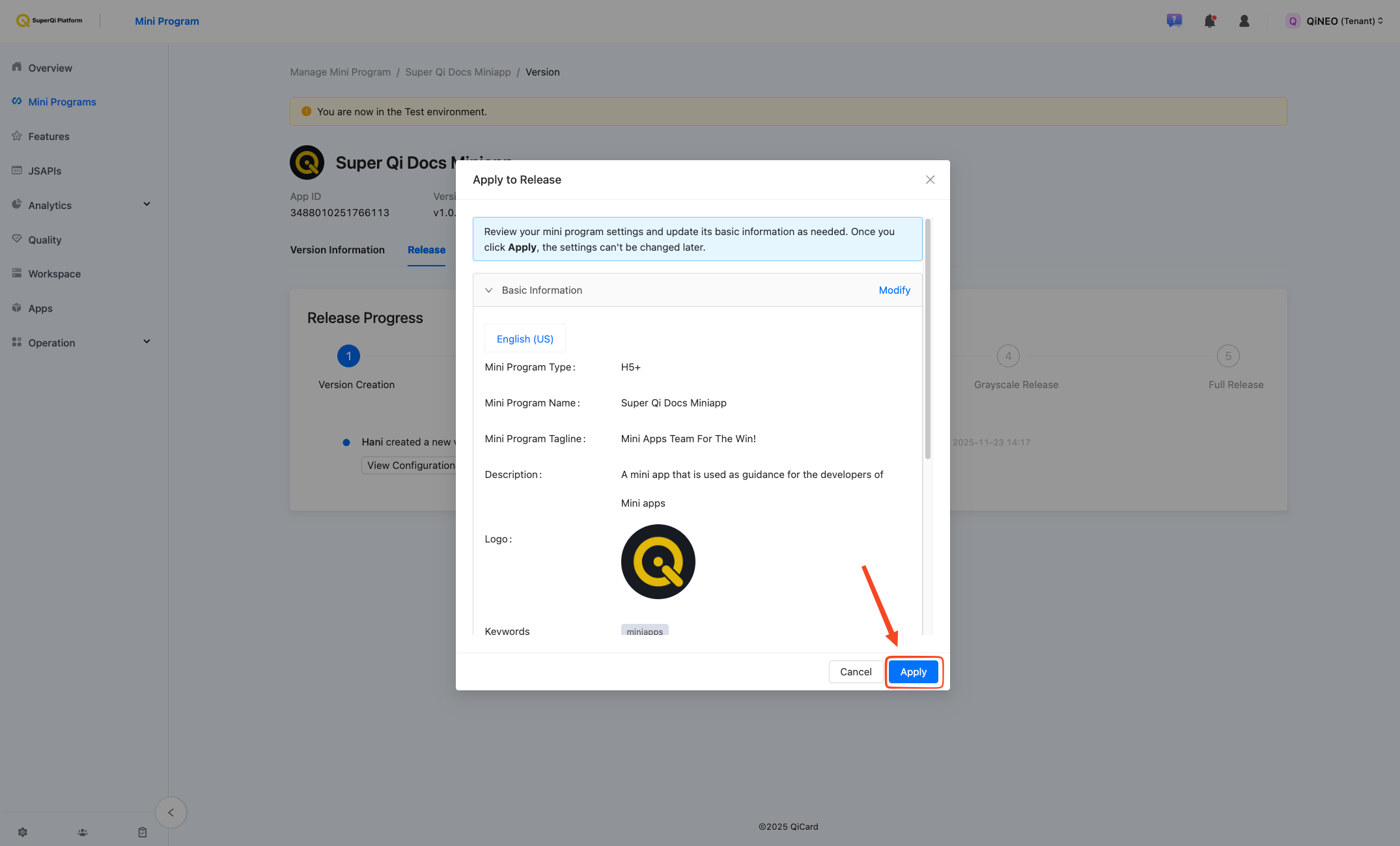Close the Apply to Release dialog
Viewport: 1400px width, 846px height.
pos(930,180)
